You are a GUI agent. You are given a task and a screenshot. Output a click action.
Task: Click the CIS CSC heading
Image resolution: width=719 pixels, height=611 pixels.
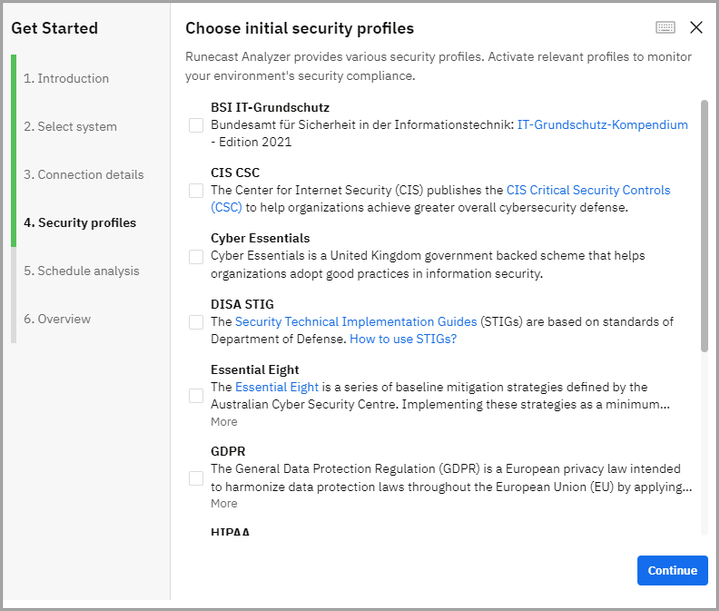[x=235, y=172]
